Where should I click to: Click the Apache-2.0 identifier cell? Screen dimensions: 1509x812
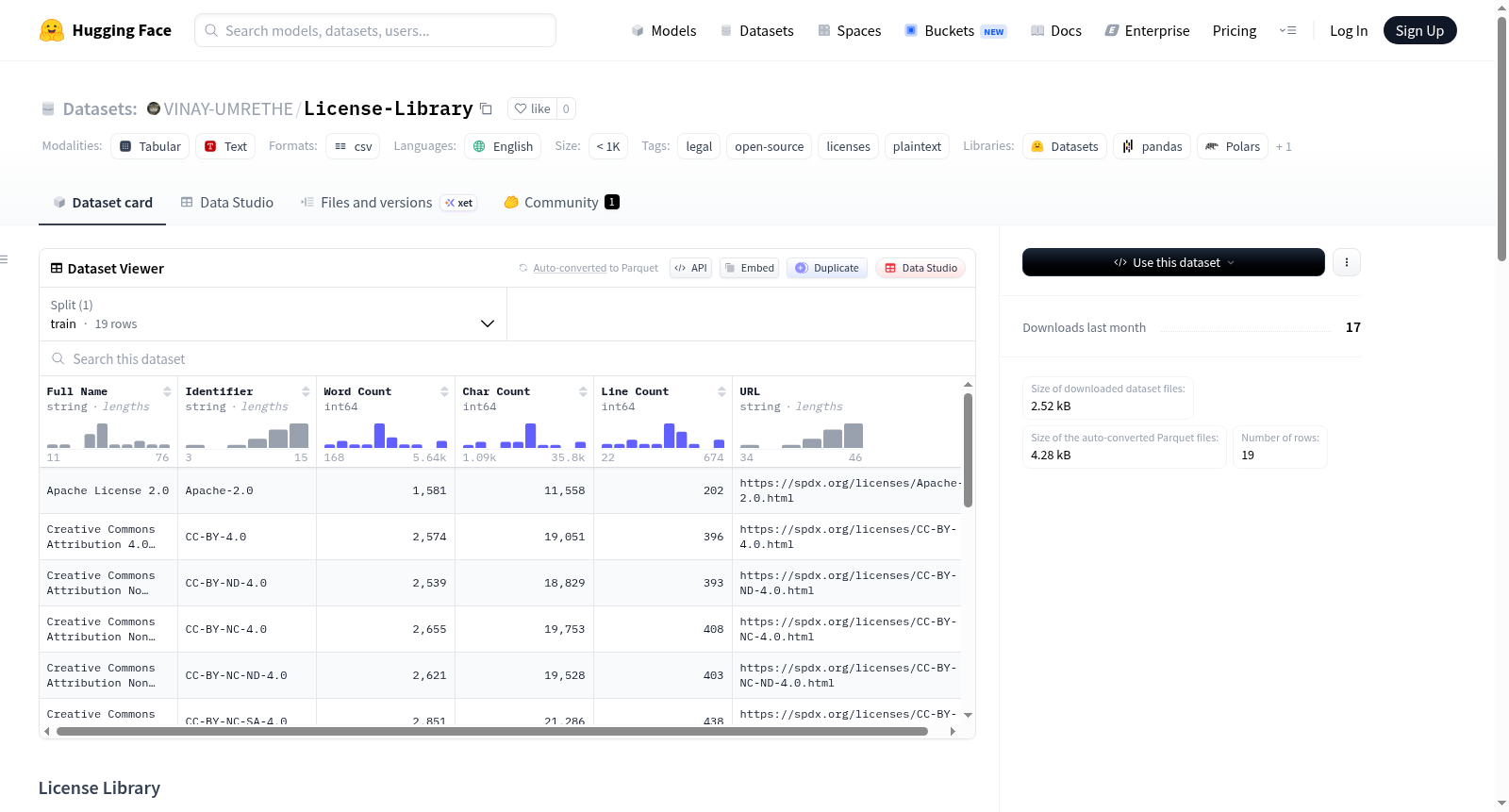247,490
